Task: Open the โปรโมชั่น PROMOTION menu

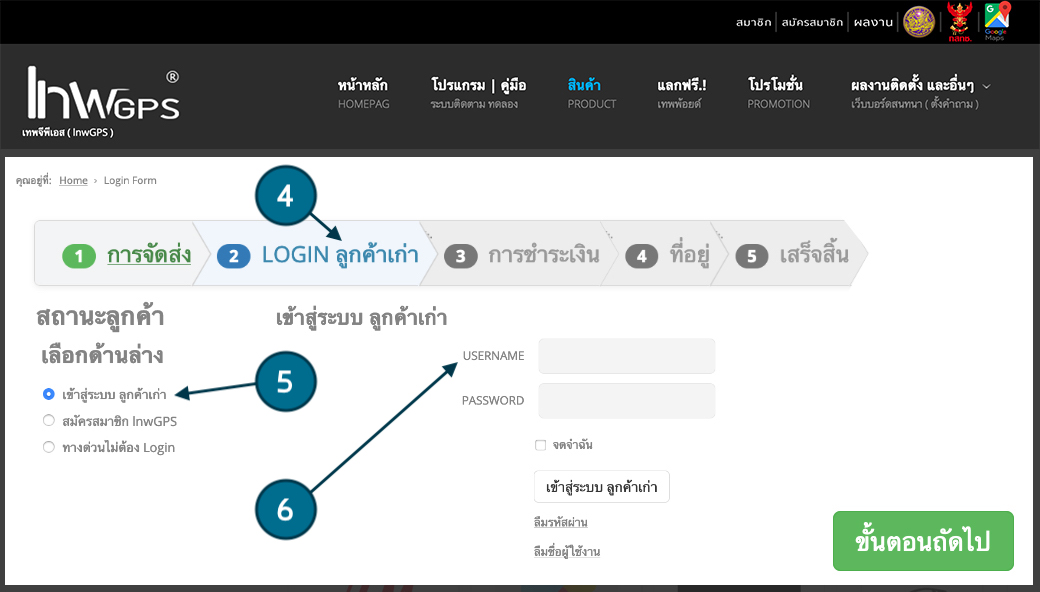Action: click(x=778, y=93)
